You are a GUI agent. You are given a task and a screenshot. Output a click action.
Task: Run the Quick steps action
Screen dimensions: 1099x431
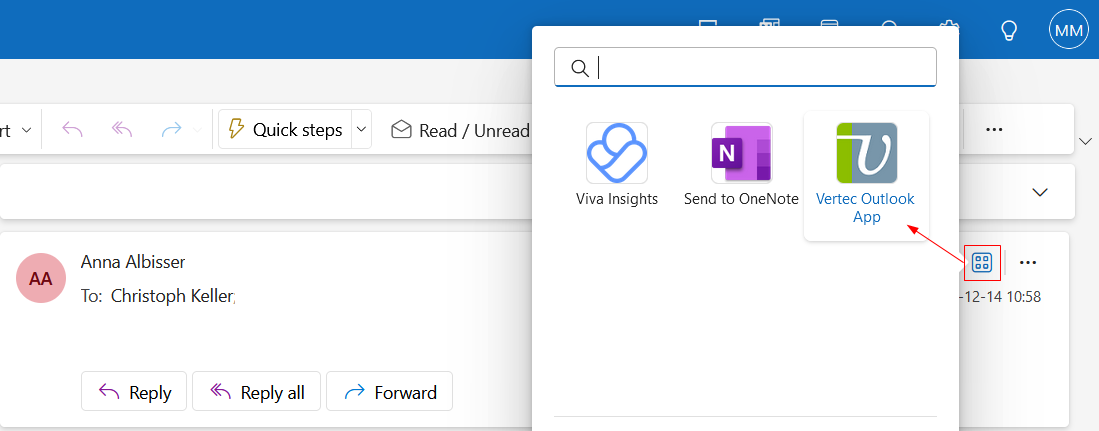point(285,130)
